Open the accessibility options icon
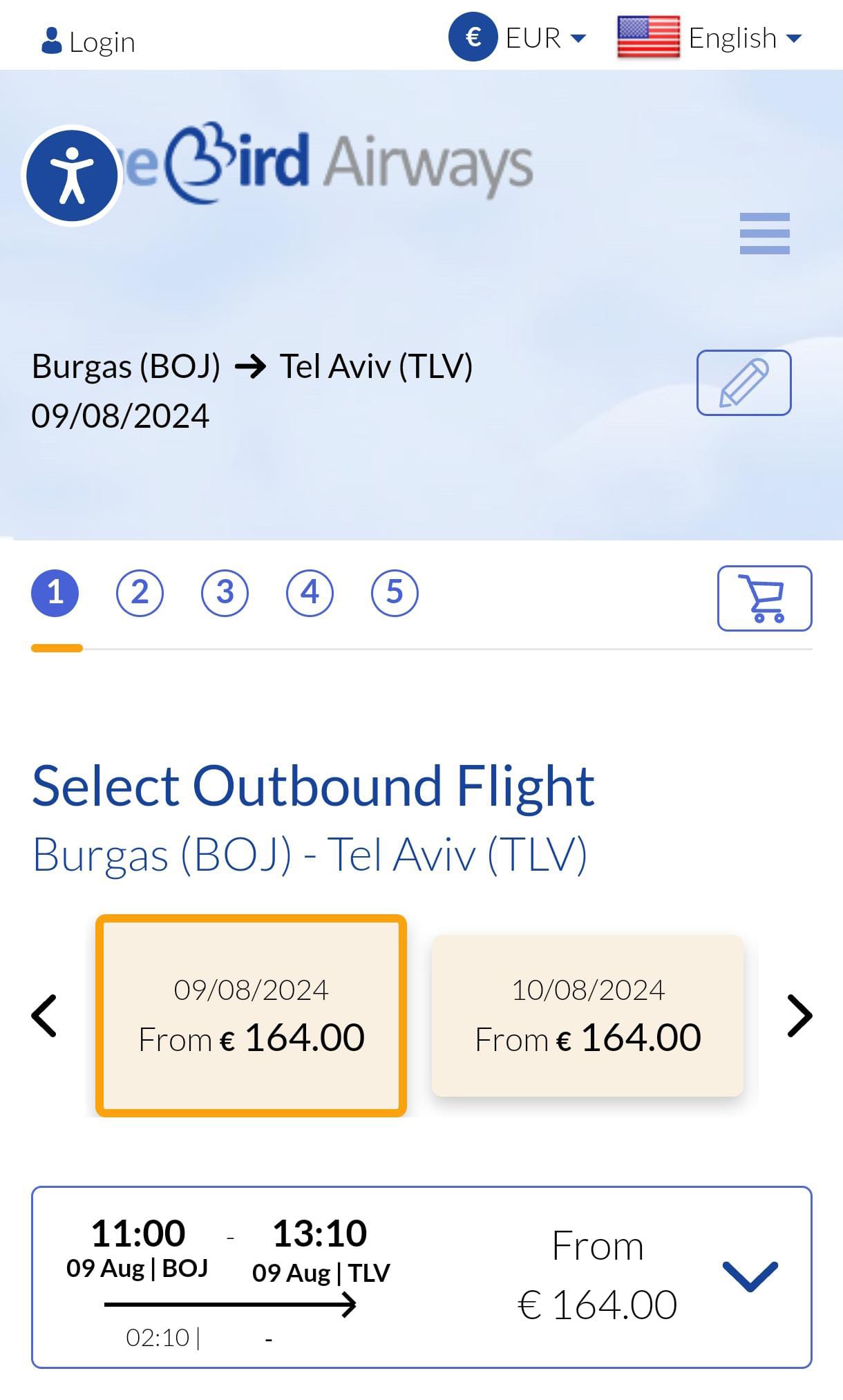 point(72,176)
